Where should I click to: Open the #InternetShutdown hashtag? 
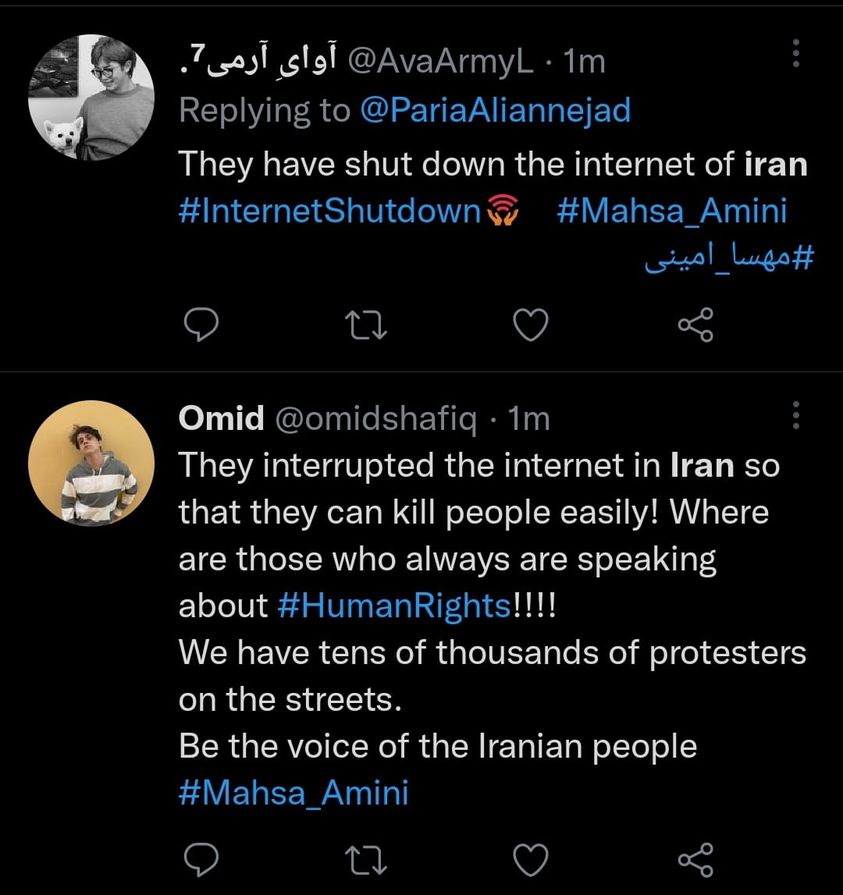(330, 211)
